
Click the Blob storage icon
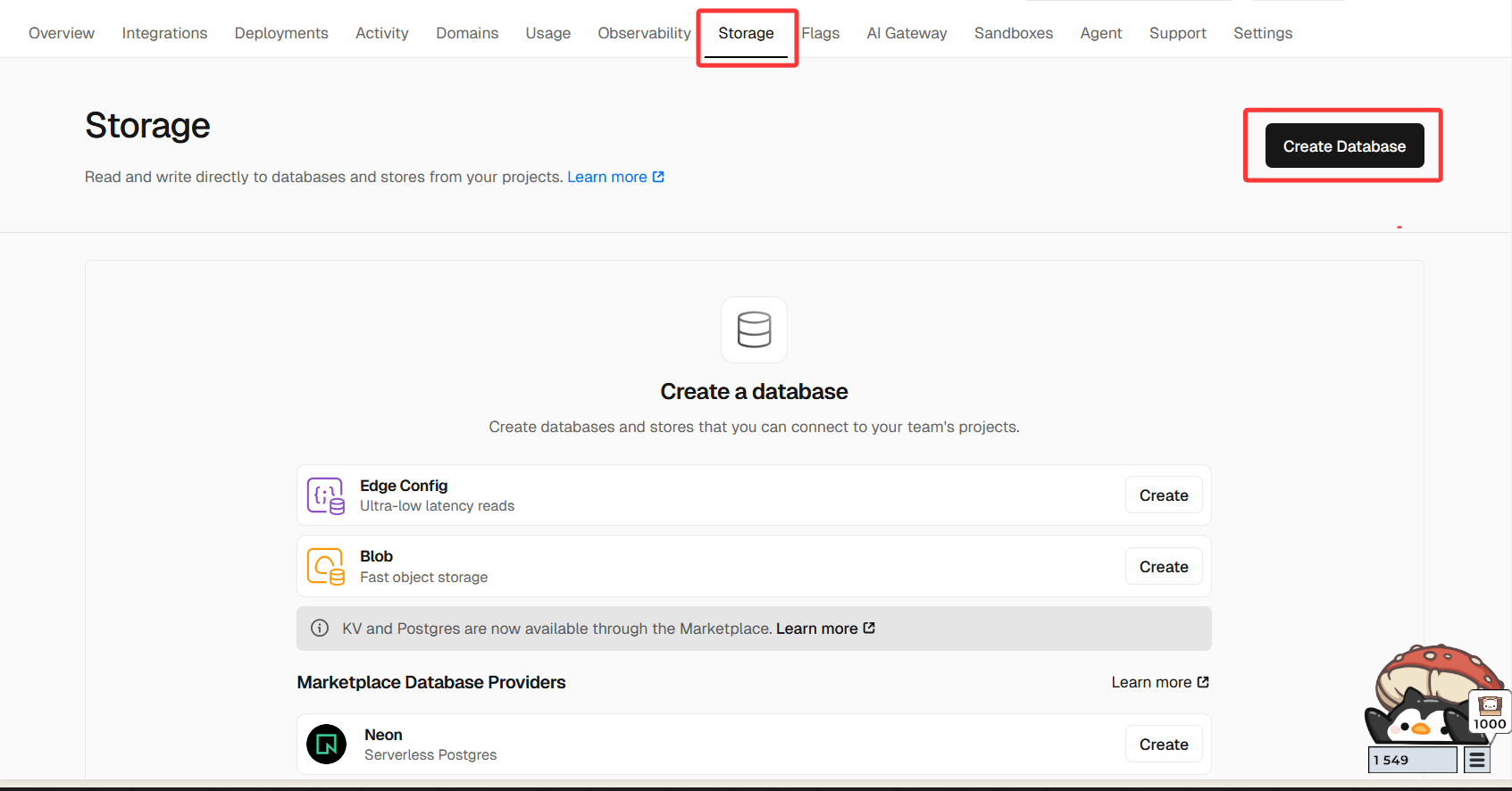coord(325,567)
